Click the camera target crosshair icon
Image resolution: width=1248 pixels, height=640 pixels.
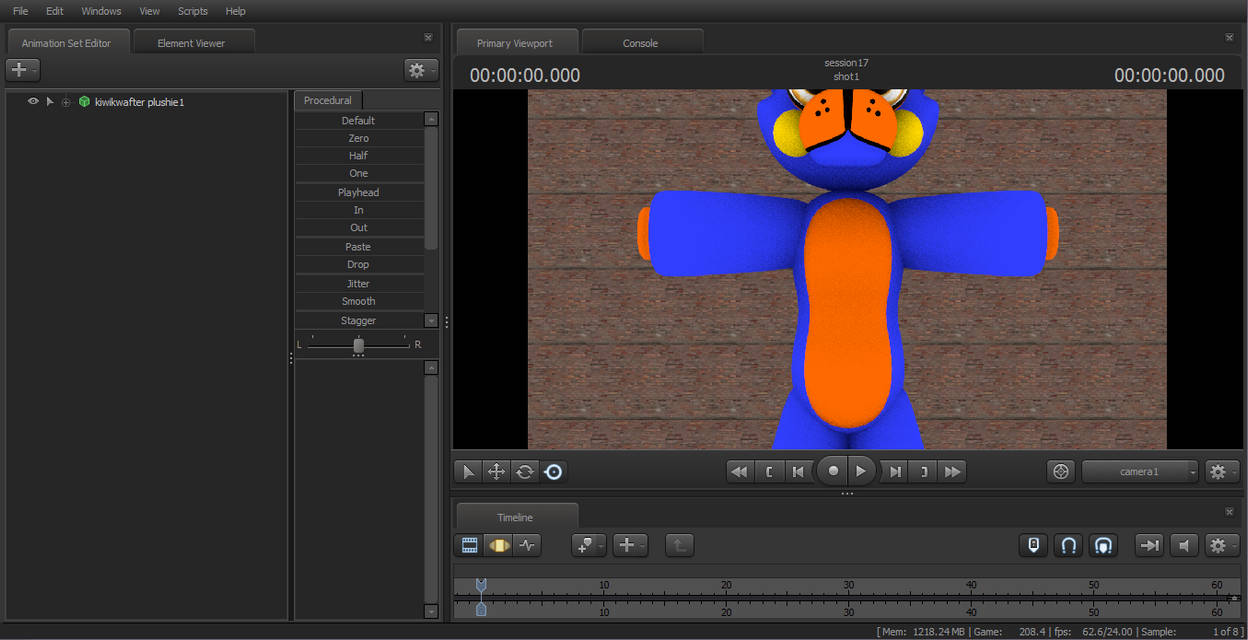tap(1061, 471)
